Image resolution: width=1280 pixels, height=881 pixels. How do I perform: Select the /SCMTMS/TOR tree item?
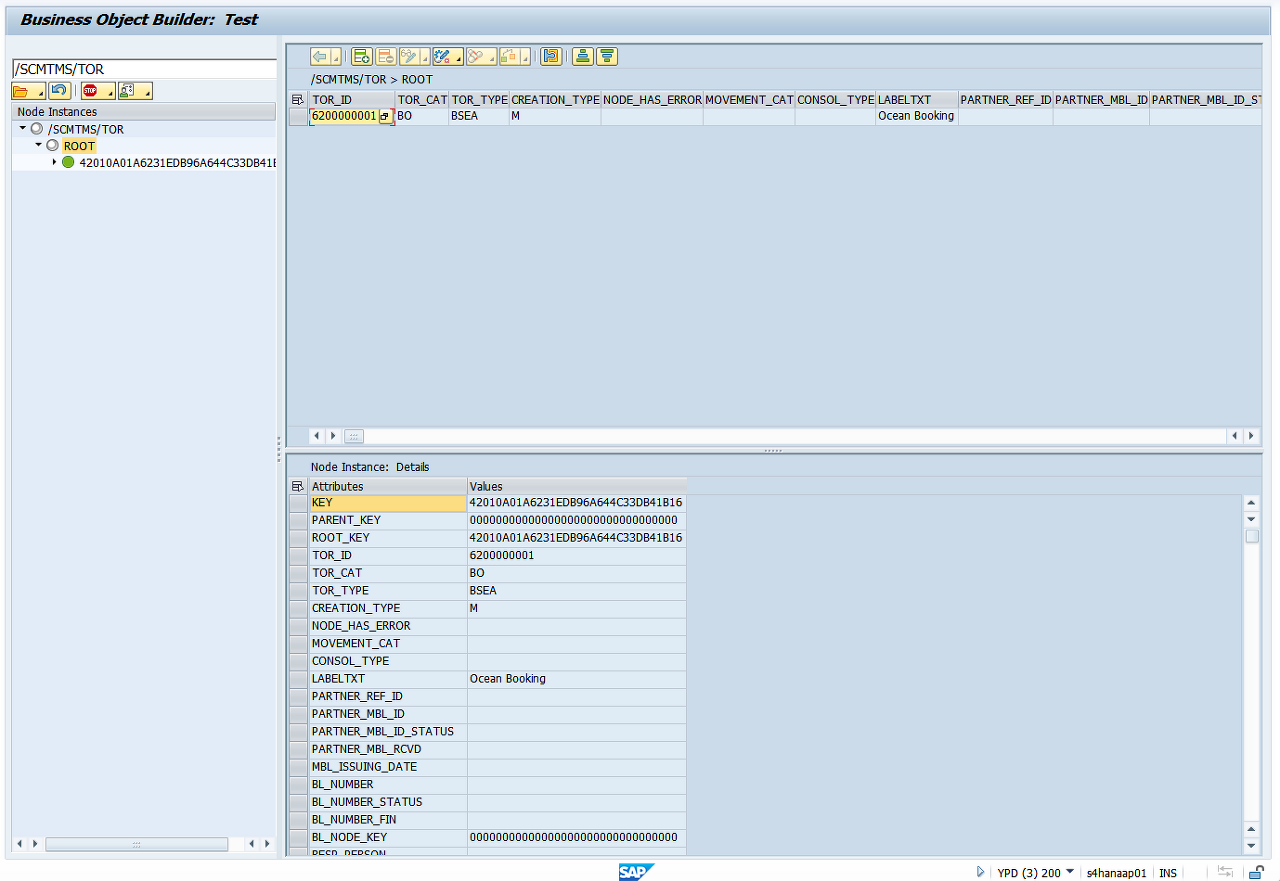(x=86, y=129)
